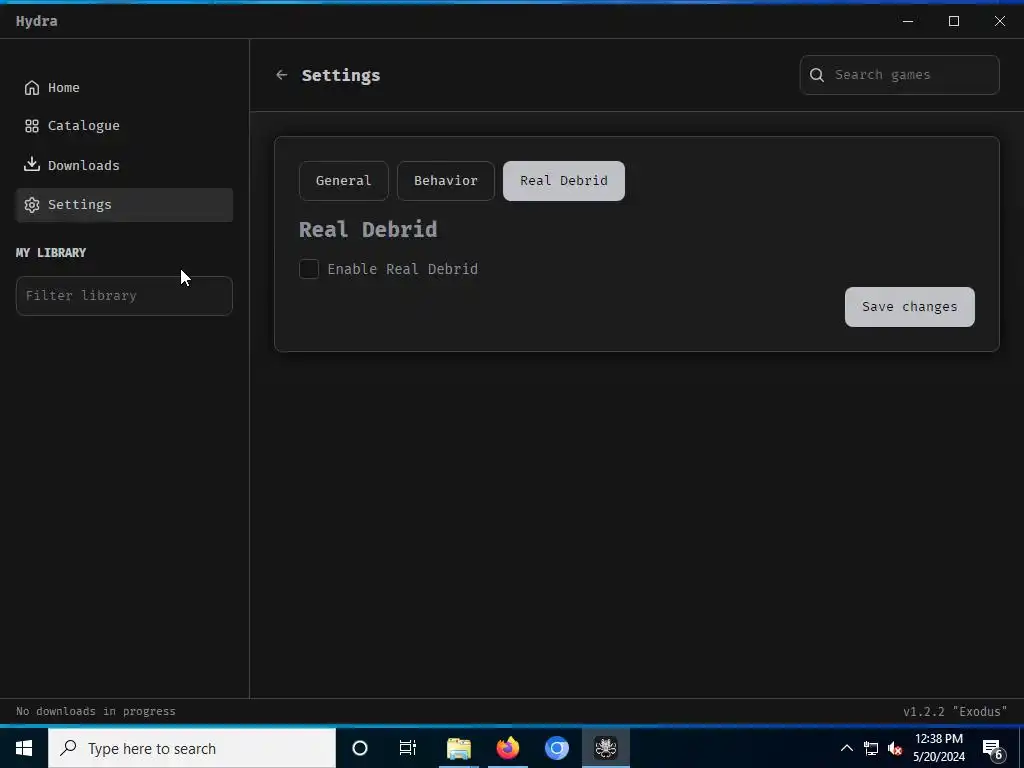
Task: Switch to the Behavior tab
Action: tap(445, 181)
